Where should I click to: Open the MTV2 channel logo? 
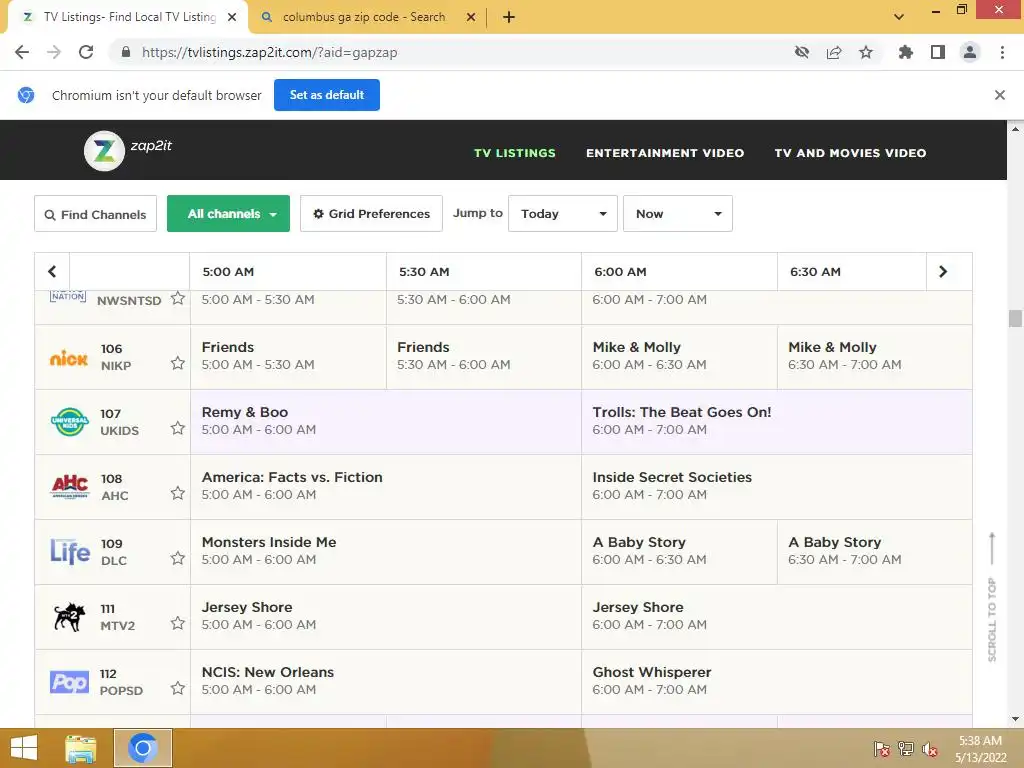tap(70, 617)
